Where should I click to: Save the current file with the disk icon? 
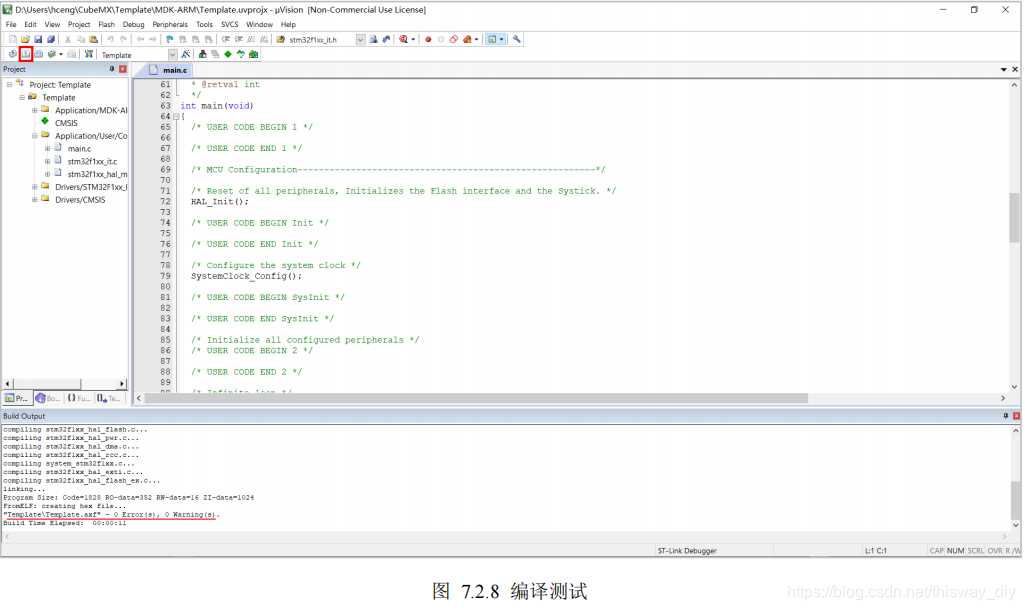click(x=38, y=39)
